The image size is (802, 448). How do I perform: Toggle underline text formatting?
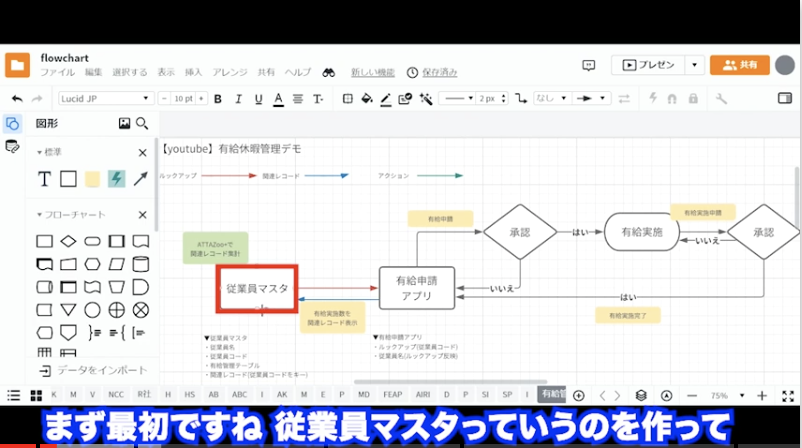pyautogui.click(x=256, y=99)
